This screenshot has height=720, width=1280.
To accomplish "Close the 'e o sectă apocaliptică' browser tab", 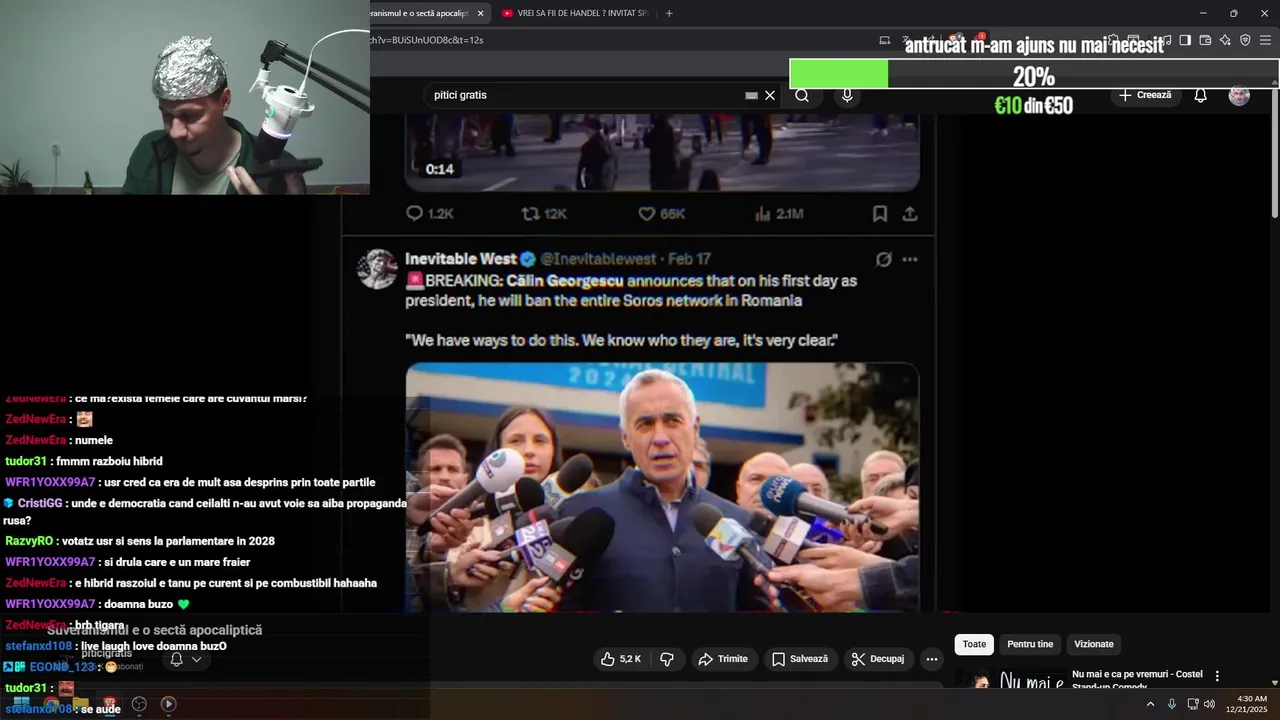I will [x=481, y=13].
